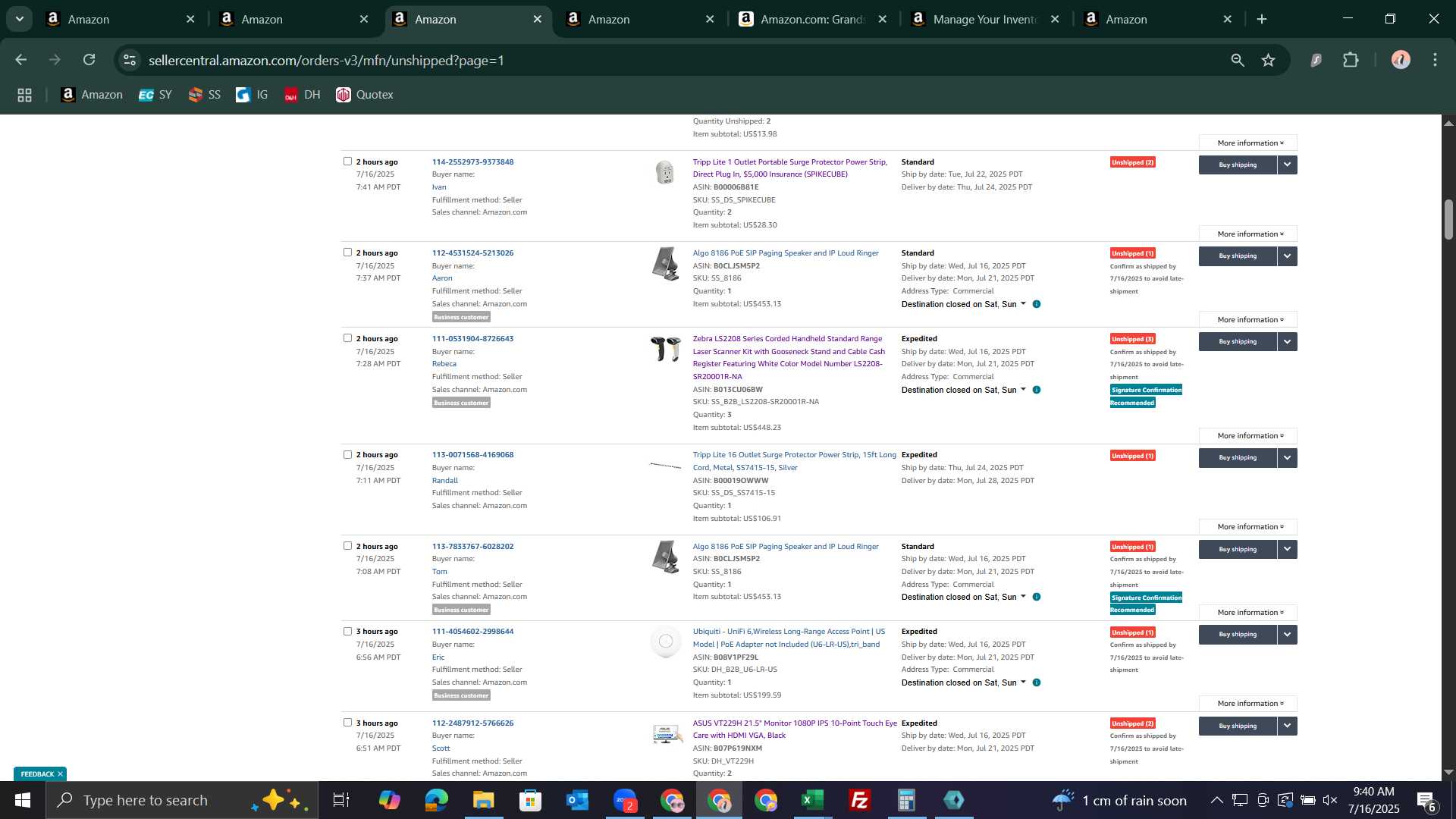The height and width of the screenshot is (819, 1456).
Task: Switch to the Manage Your Inventory tab
Action: (x=984, y=19)
